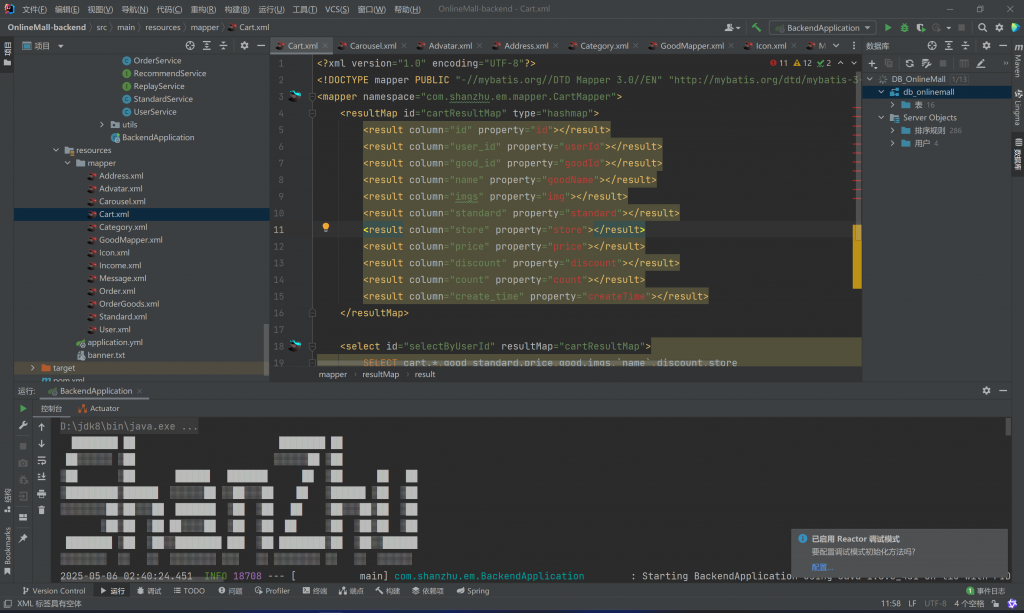Open the BackendApplication run configuration dropdown
Screen dimensions: 1024x613
click(x=821, y=28)
